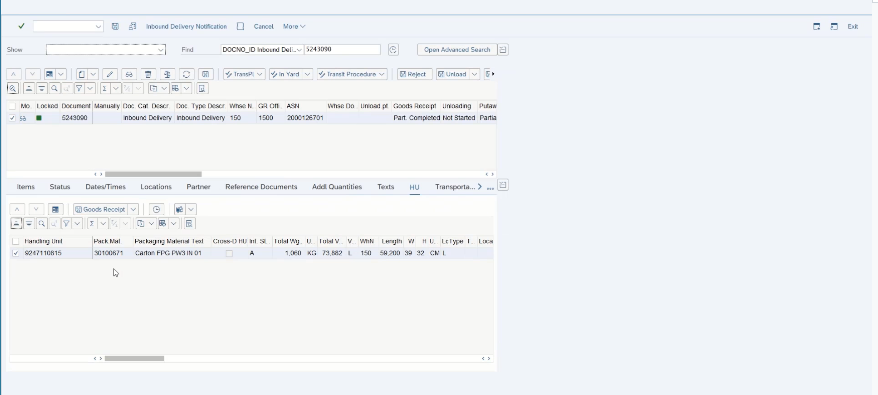The image size is (878, 395).
Task: Click the icon left of Inbound Delivery Notification
Action: (x=133, y=26)
